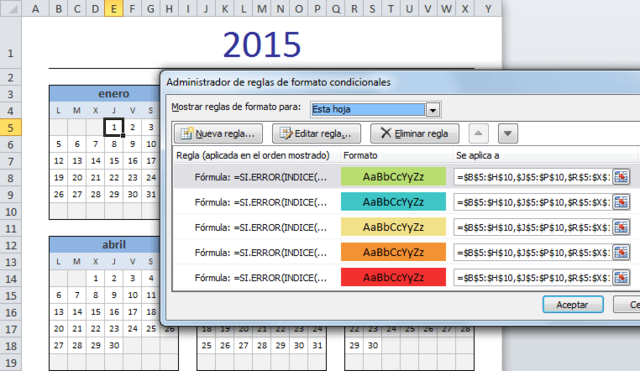
Task: Select column A header in the spreadsheet
Action: 36,9
